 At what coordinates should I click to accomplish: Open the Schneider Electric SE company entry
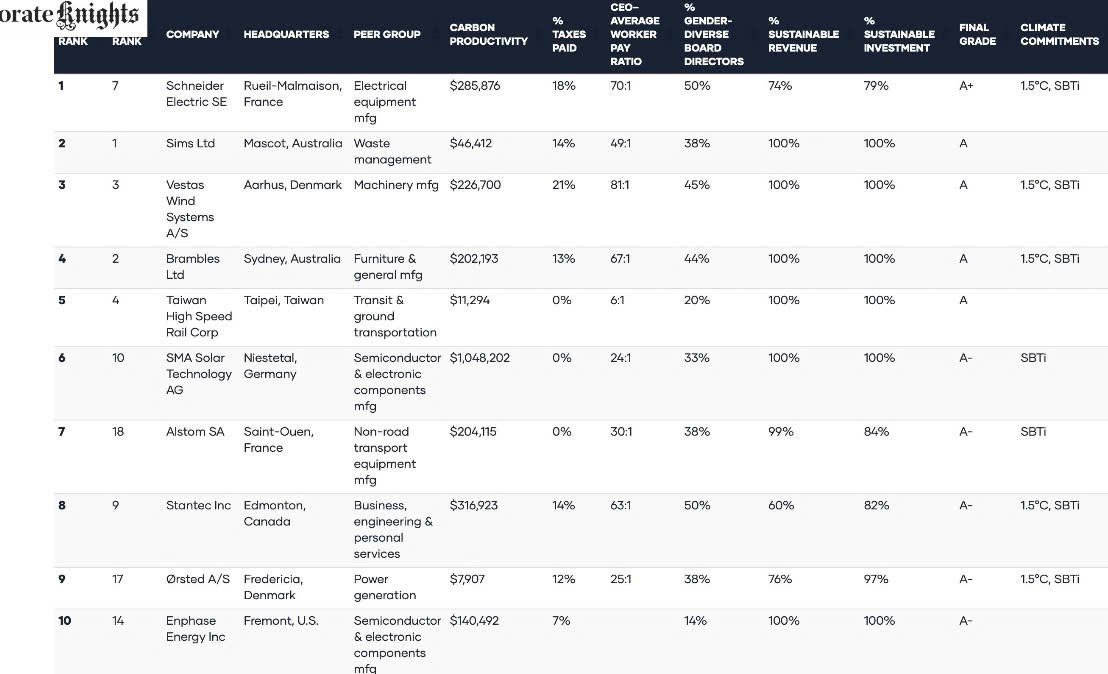[x=196, y=94]
